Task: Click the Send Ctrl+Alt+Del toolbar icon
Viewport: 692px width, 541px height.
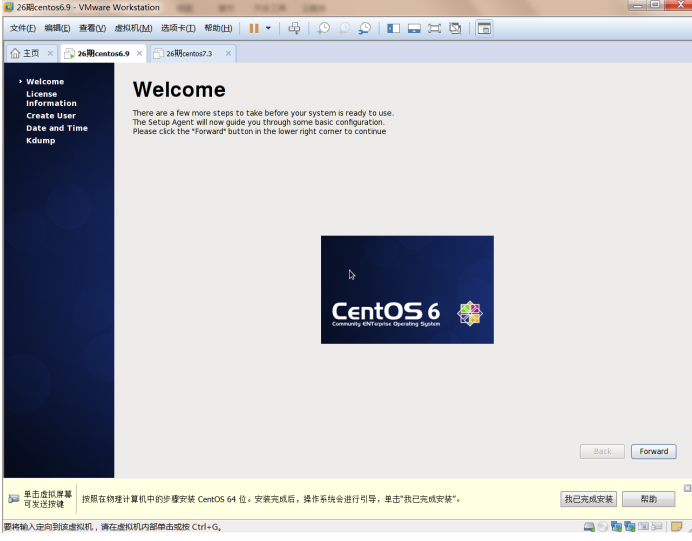Action: pyautogui.click(x=294, y=28)
